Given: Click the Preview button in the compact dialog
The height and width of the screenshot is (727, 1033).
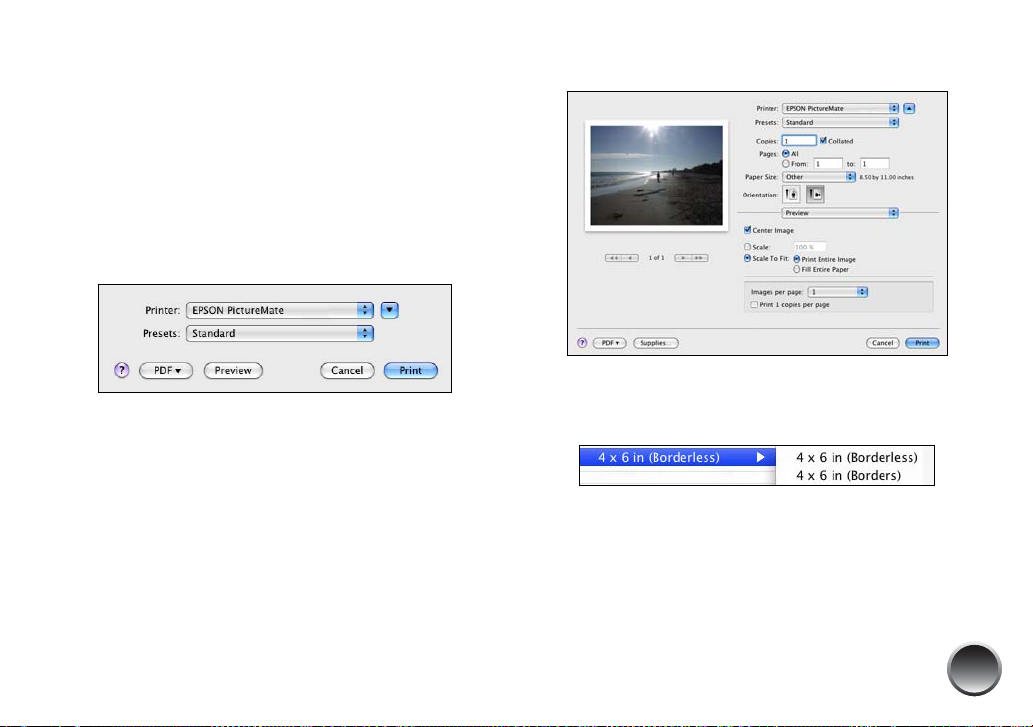Looking at the screenshot, I should pos(233,371).
